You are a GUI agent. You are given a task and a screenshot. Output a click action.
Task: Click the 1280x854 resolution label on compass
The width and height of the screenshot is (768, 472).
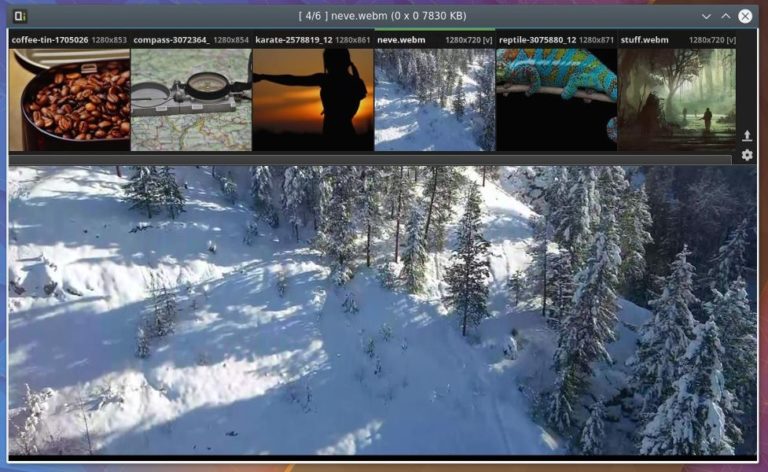point(231,40)
